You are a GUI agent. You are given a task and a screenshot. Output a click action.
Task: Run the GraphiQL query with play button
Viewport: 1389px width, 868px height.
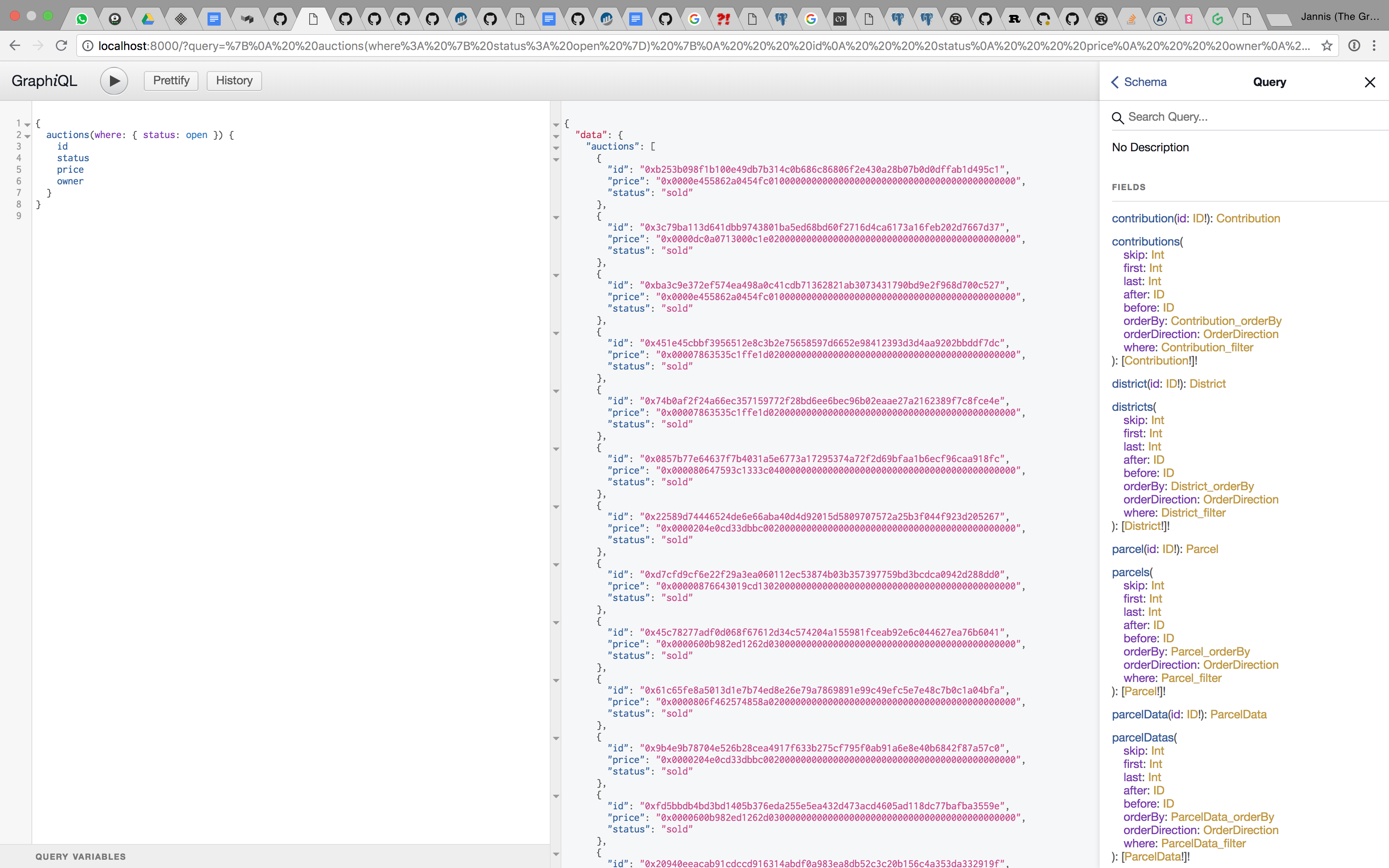point(114,81)
